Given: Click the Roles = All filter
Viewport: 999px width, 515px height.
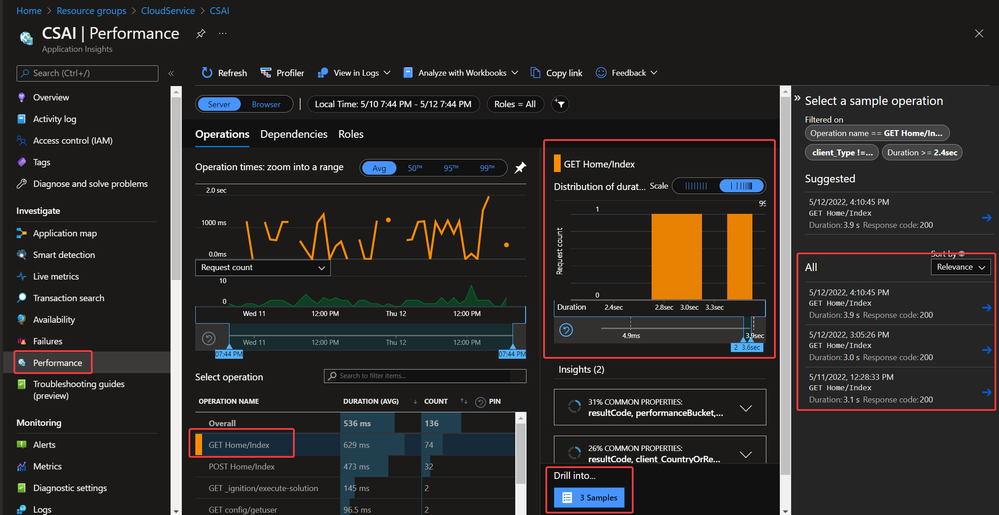Looking at the screenshot, I should 515,104.
